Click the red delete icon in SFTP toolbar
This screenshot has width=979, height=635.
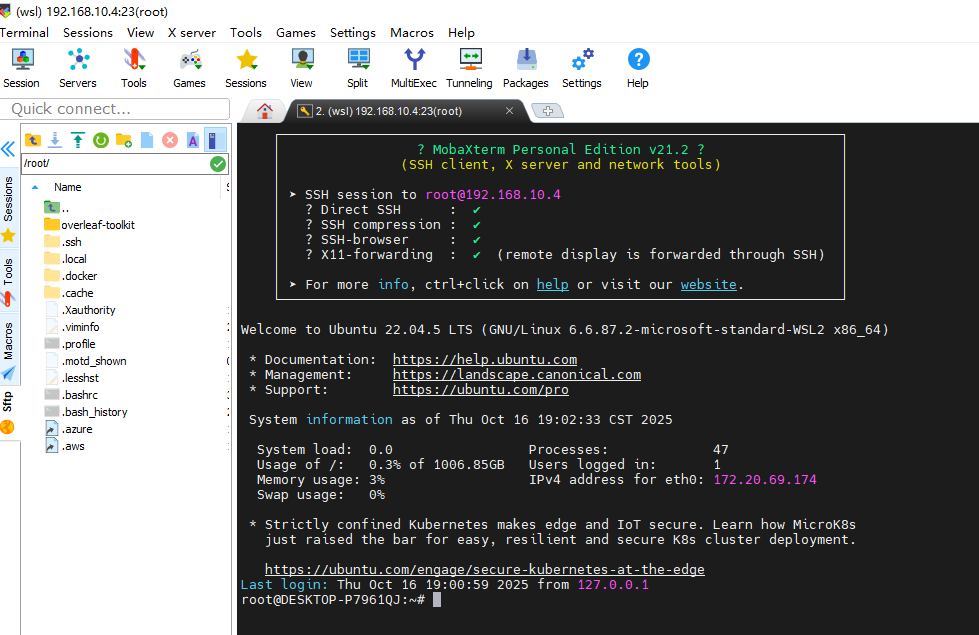pos(170,140)
